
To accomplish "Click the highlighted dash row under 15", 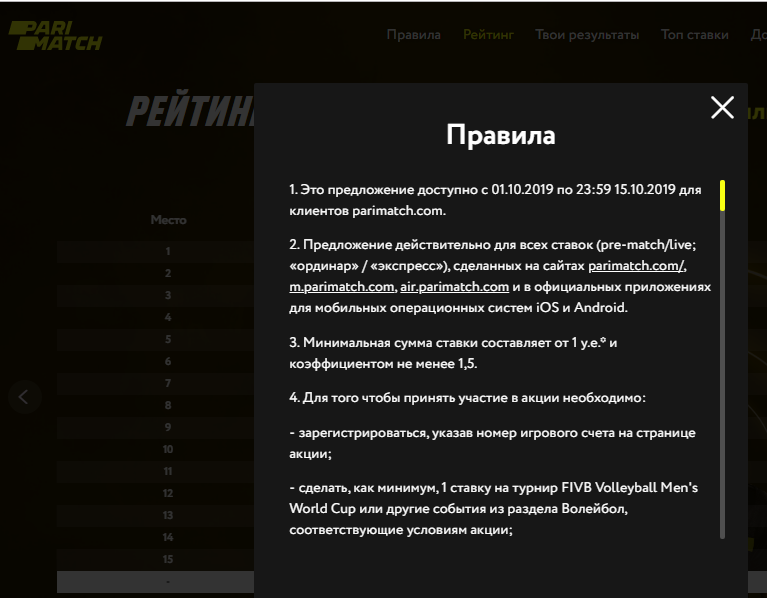I will coord(156,582).
